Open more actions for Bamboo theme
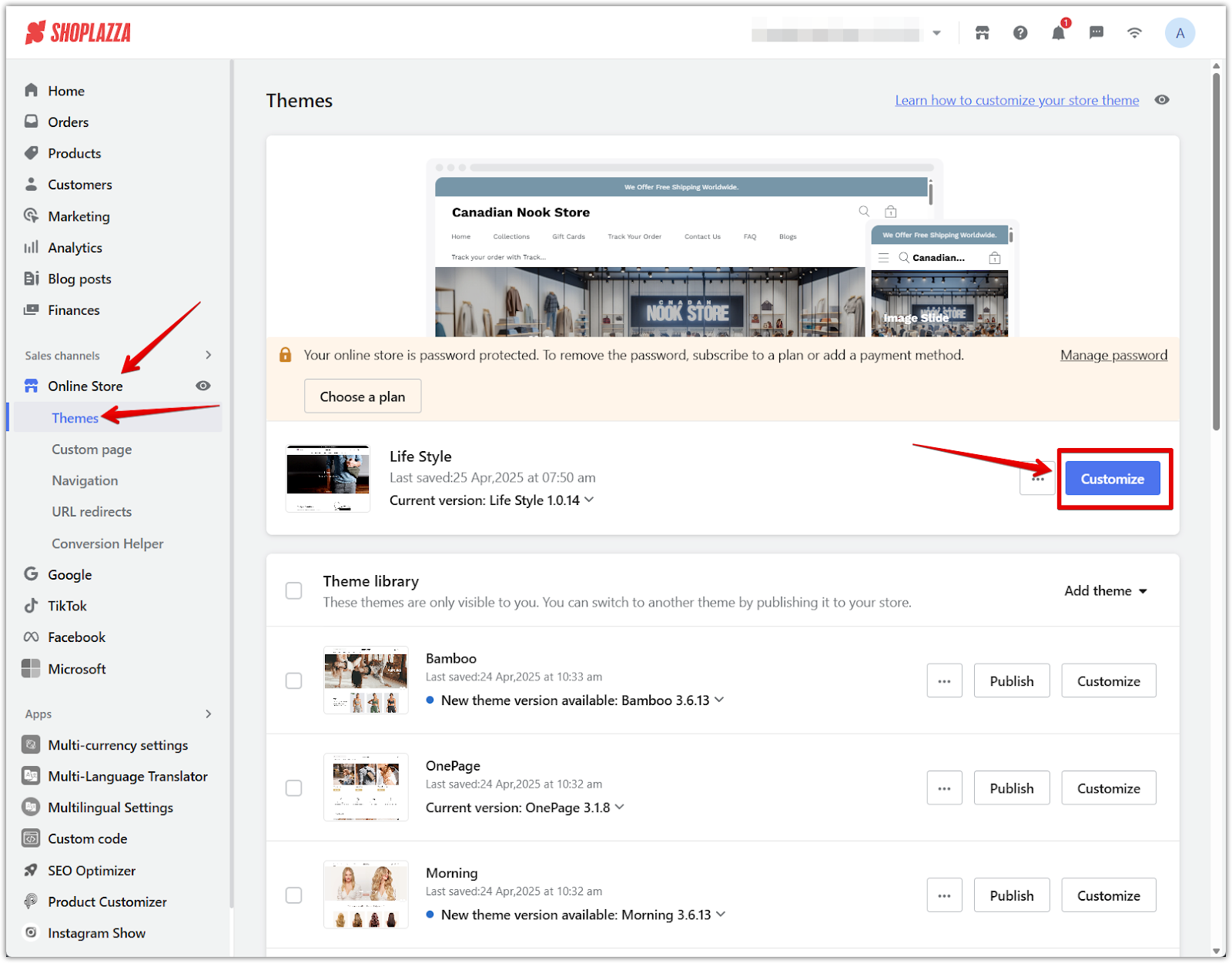1232x963 pixels. (945, 680)
